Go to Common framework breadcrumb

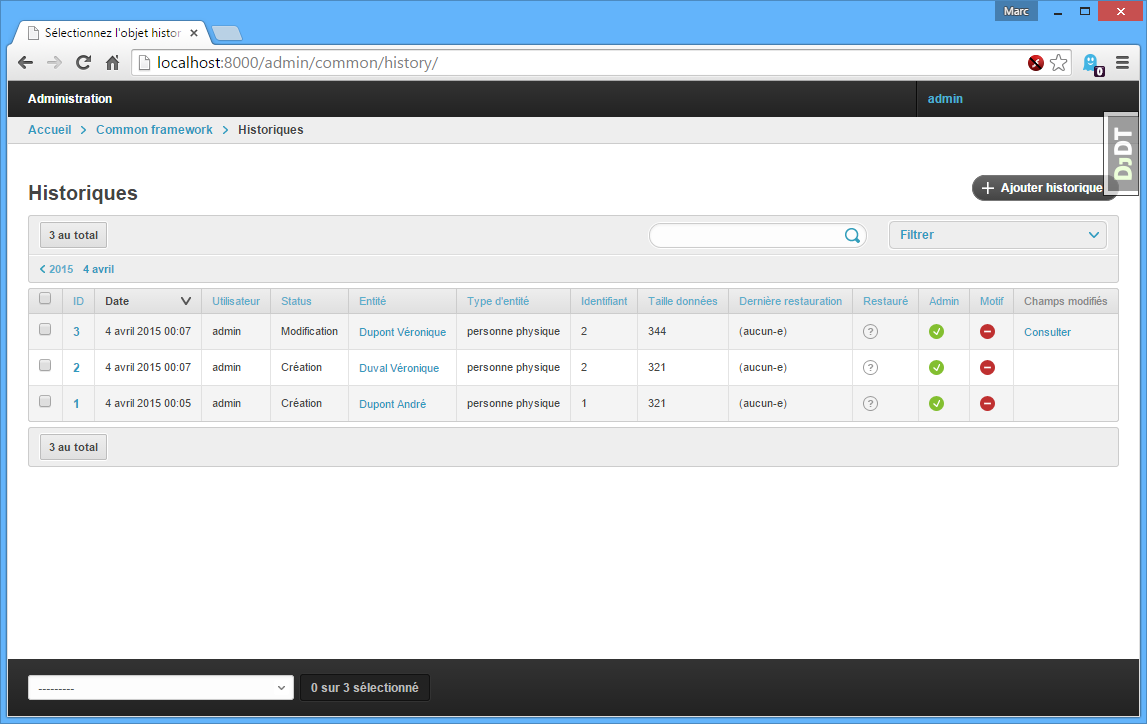point(154,130)
